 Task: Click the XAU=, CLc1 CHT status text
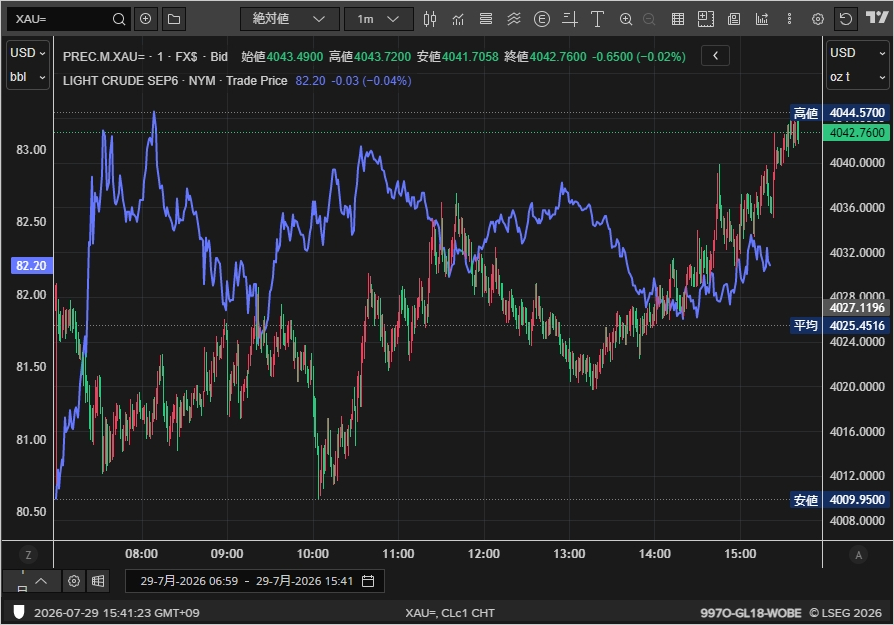click(450, 613)
